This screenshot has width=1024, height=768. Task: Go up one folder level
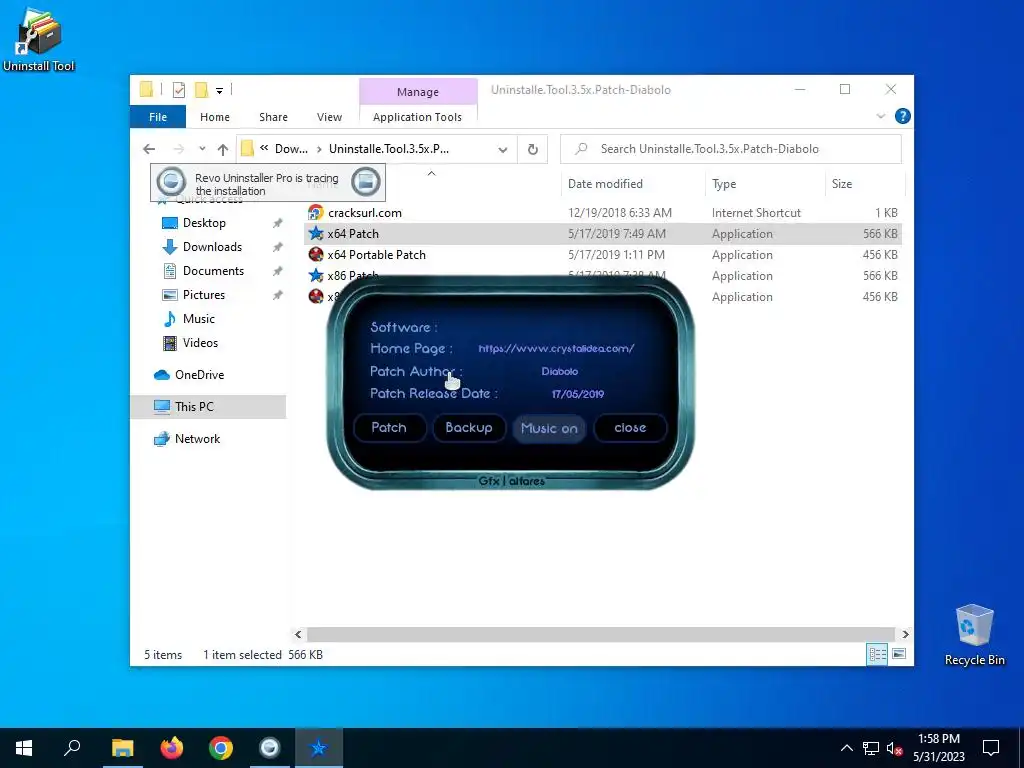pos(223,149)
